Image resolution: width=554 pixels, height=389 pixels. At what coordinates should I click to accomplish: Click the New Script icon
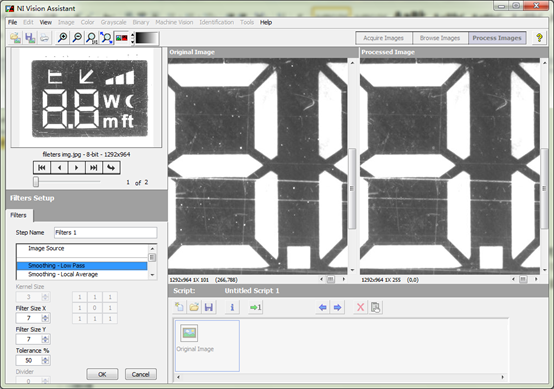[179, 307]
